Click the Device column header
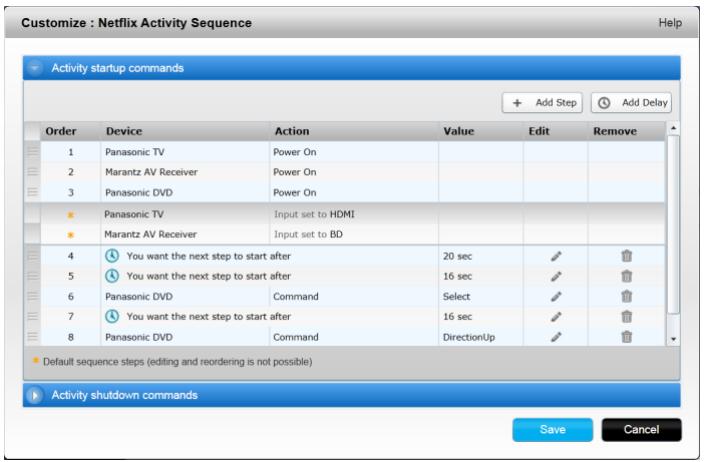The height and width of the screenshot is (462, 704). [124, 131]
